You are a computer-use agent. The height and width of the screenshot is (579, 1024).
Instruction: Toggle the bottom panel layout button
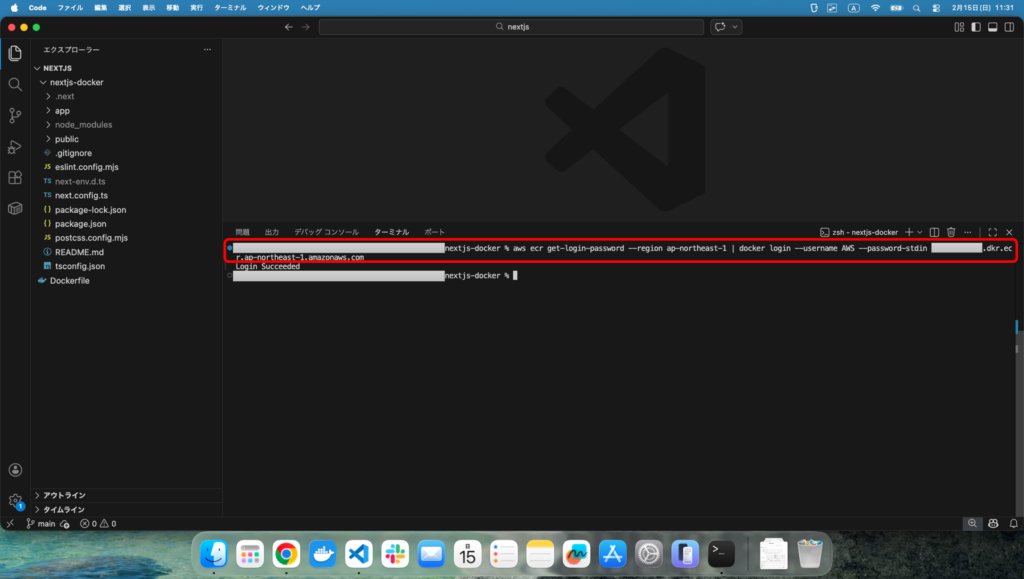(x=993, y=27)
